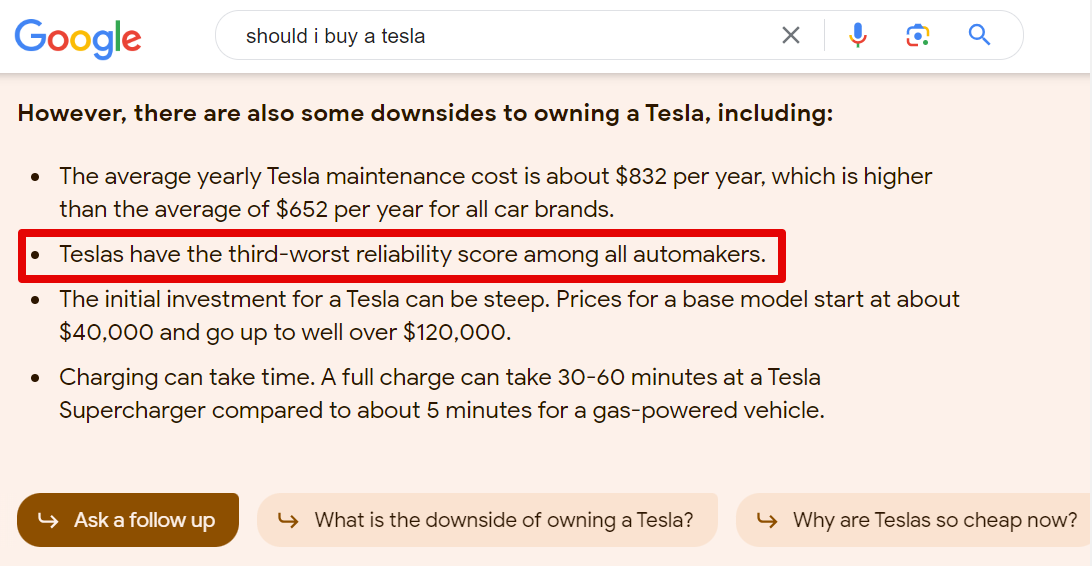Click the arrow icon before 'What is the downside'
Viewport: 1092px width, 566px height.
tap(288, 520)
